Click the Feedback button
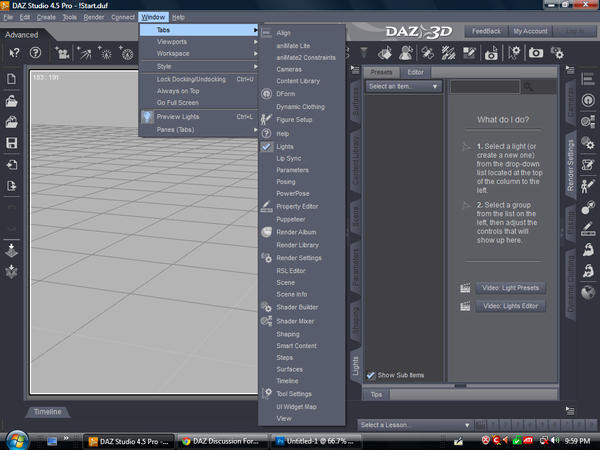 (486, 31)
